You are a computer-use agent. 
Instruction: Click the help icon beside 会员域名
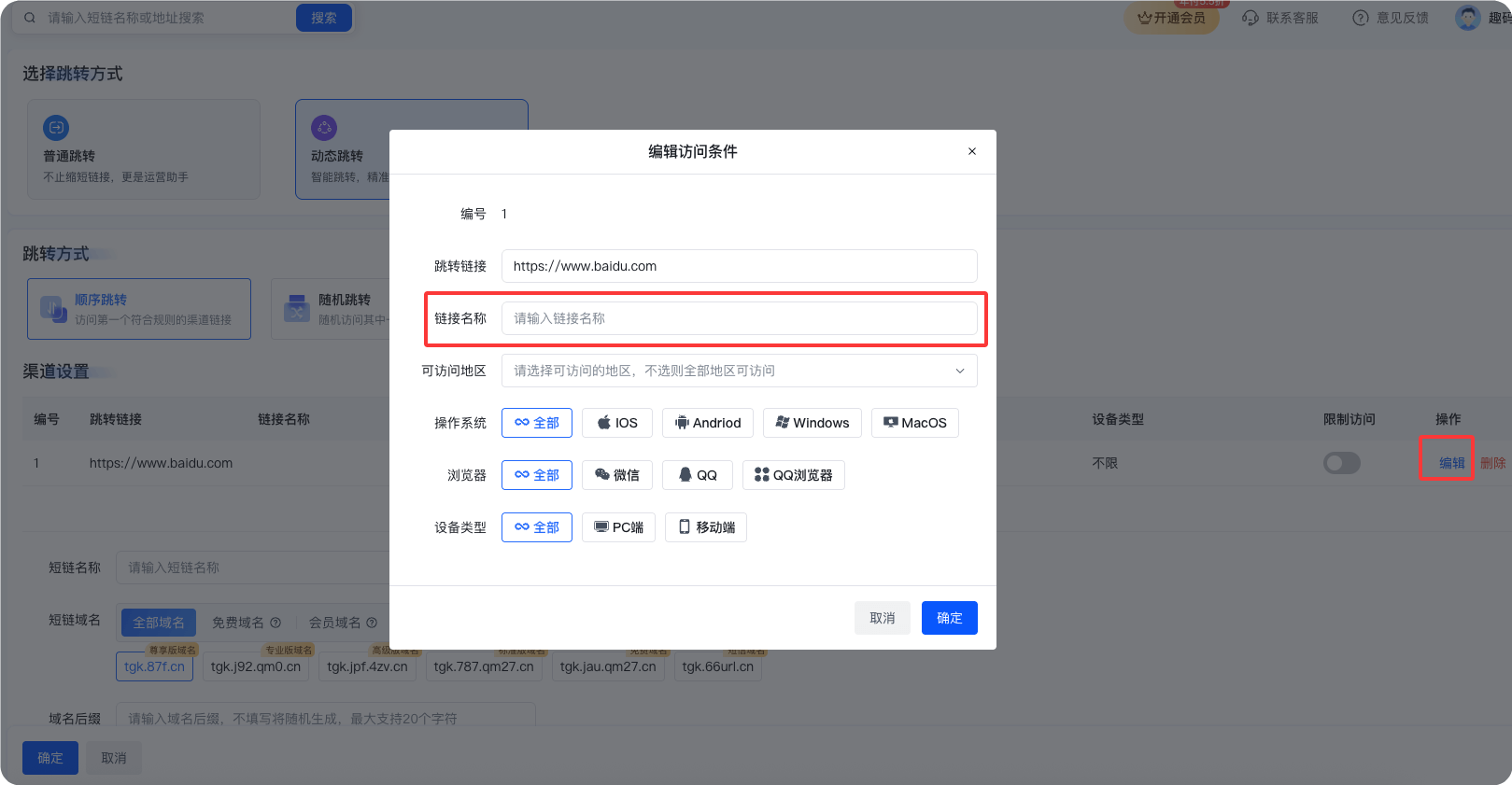372,623
